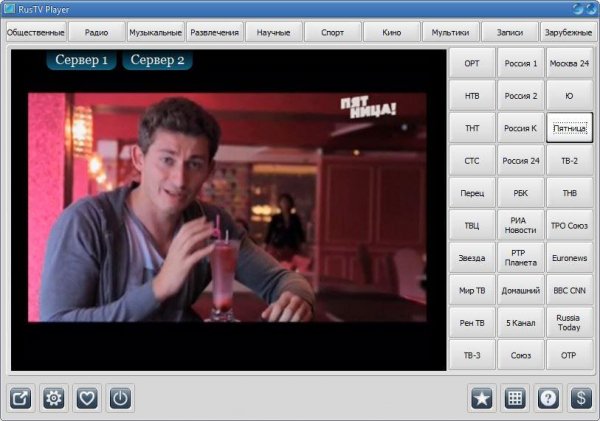Image resolution: width=600 pixels, height=421 pixels.
Task: Click the star icon button
Action: coord(482,398)
